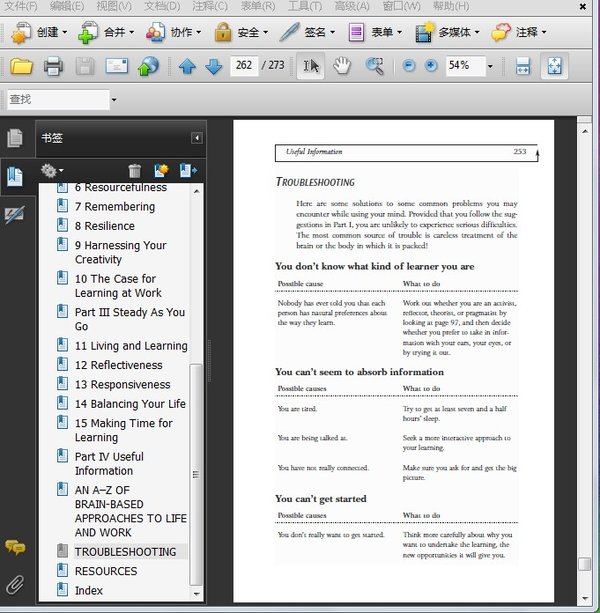Toggle fit-one-full-page view mode
This screenshot has width=600, height=613.
click(553, 67)
